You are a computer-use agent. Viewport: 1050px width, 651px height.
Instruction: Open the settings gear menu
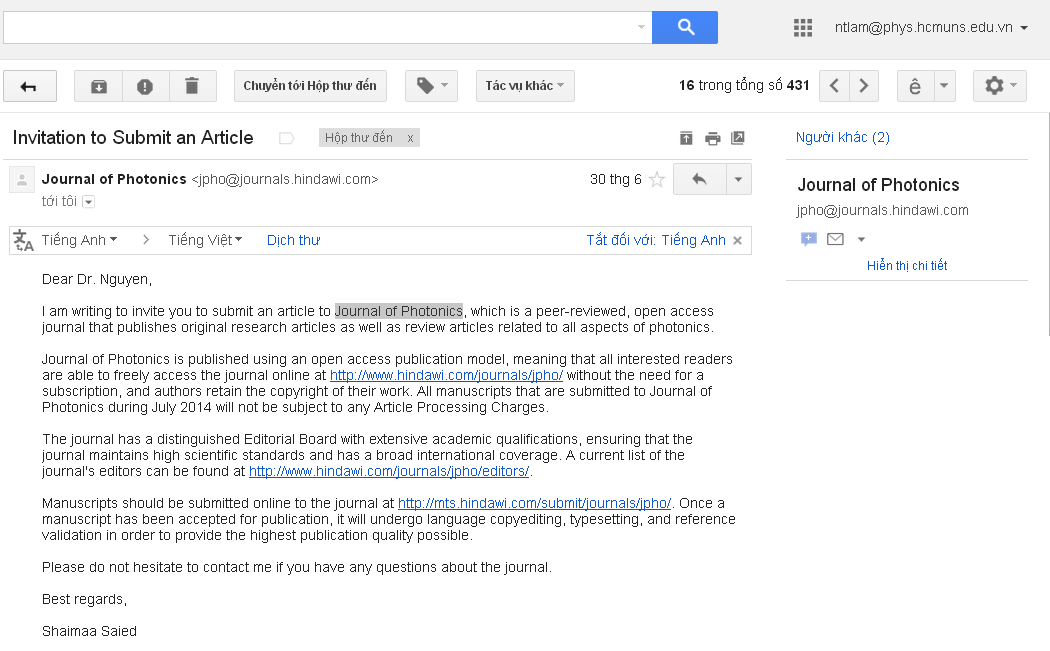coord(1000,86)
